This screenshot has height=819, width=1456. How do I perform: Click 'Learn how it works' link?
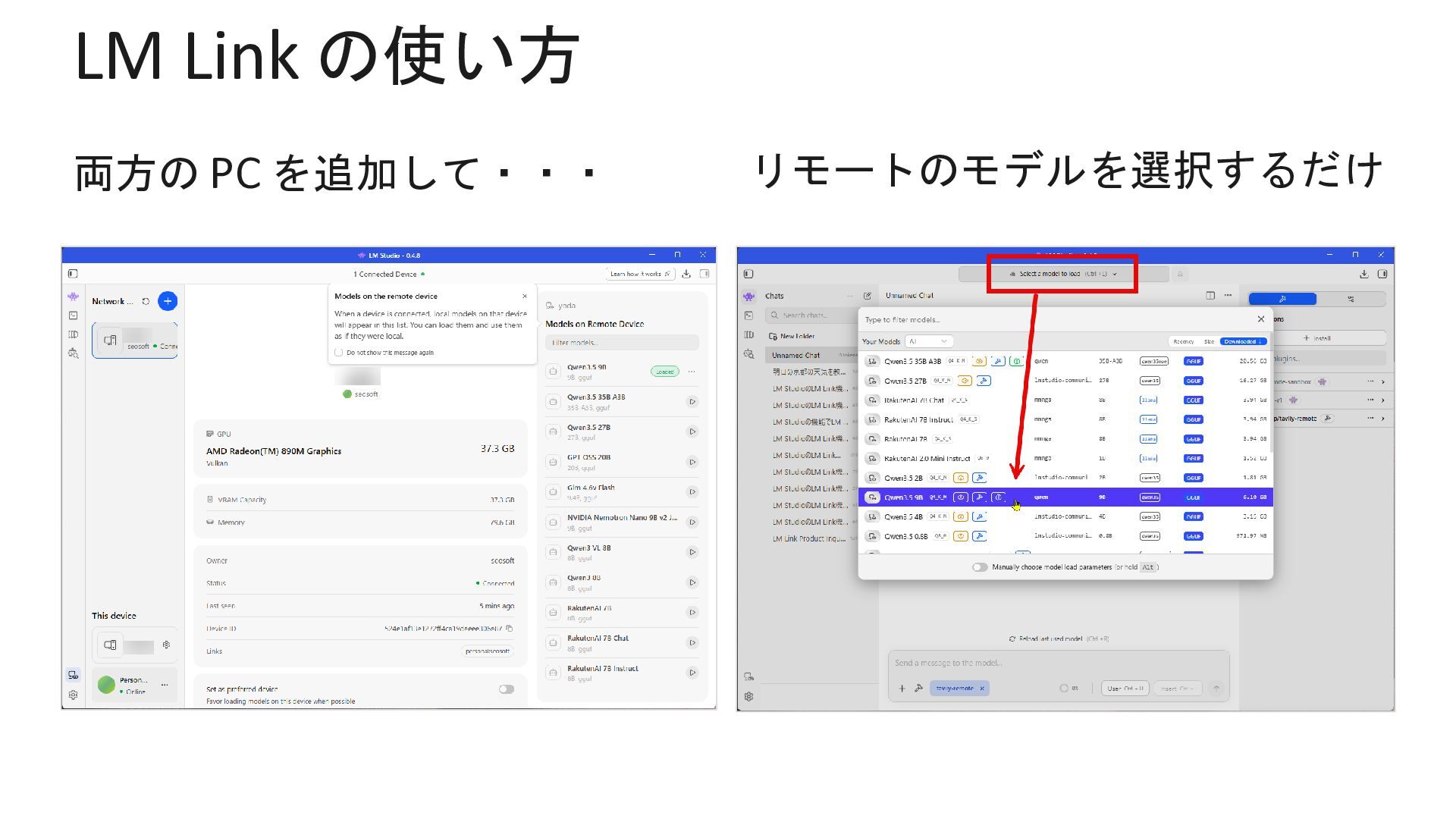coord(640,274)
